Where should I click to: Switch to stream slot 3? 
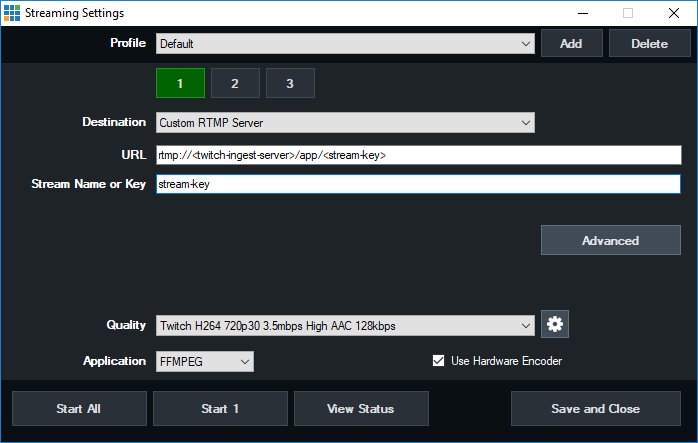point(290,83)
